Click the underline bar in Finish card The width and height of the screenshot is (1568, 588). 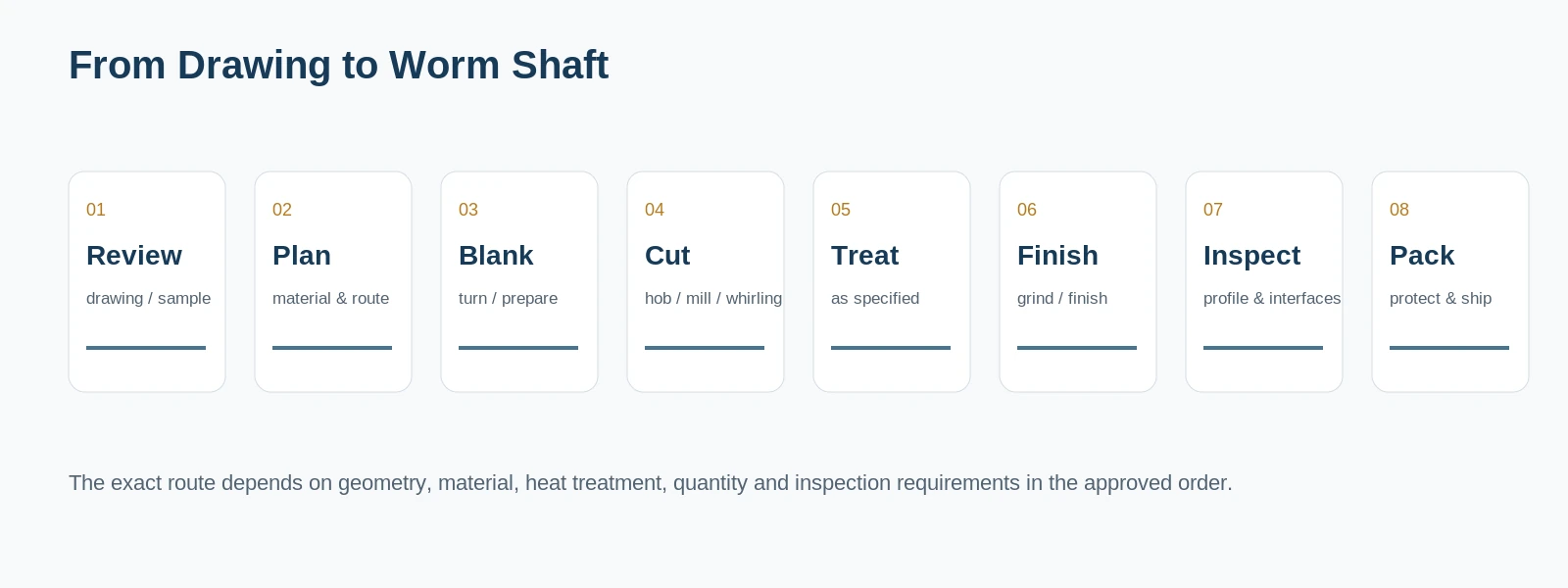coord(1077,348)
